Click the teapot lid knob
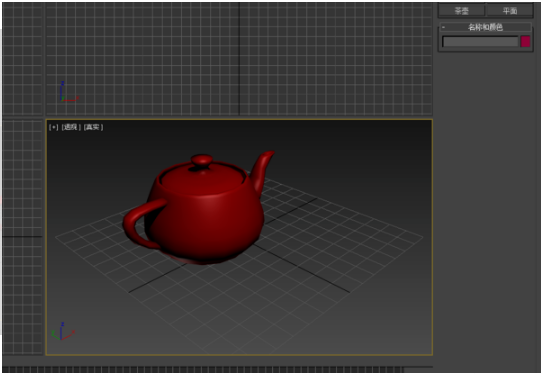This screenshot has height=374, width=541. pyautogui.click(x=202, y=161)
